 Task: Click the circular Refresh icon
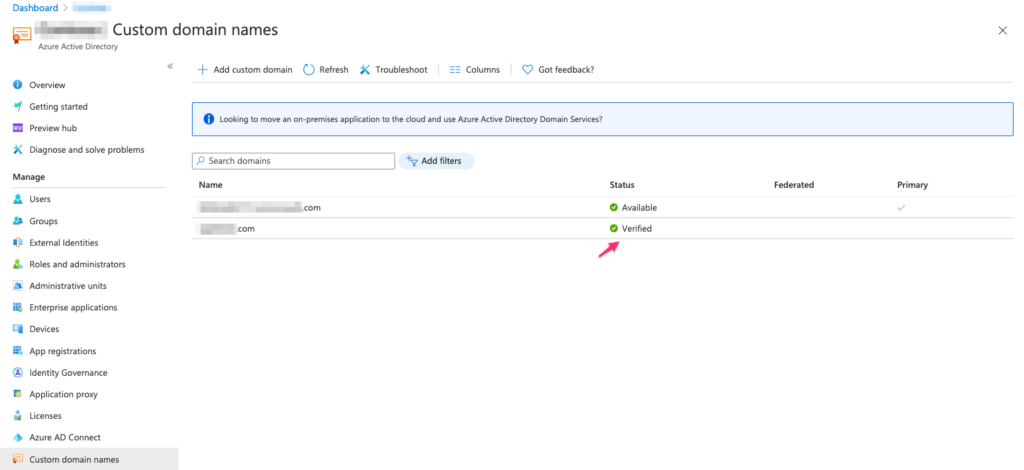(x=309, y=69)
